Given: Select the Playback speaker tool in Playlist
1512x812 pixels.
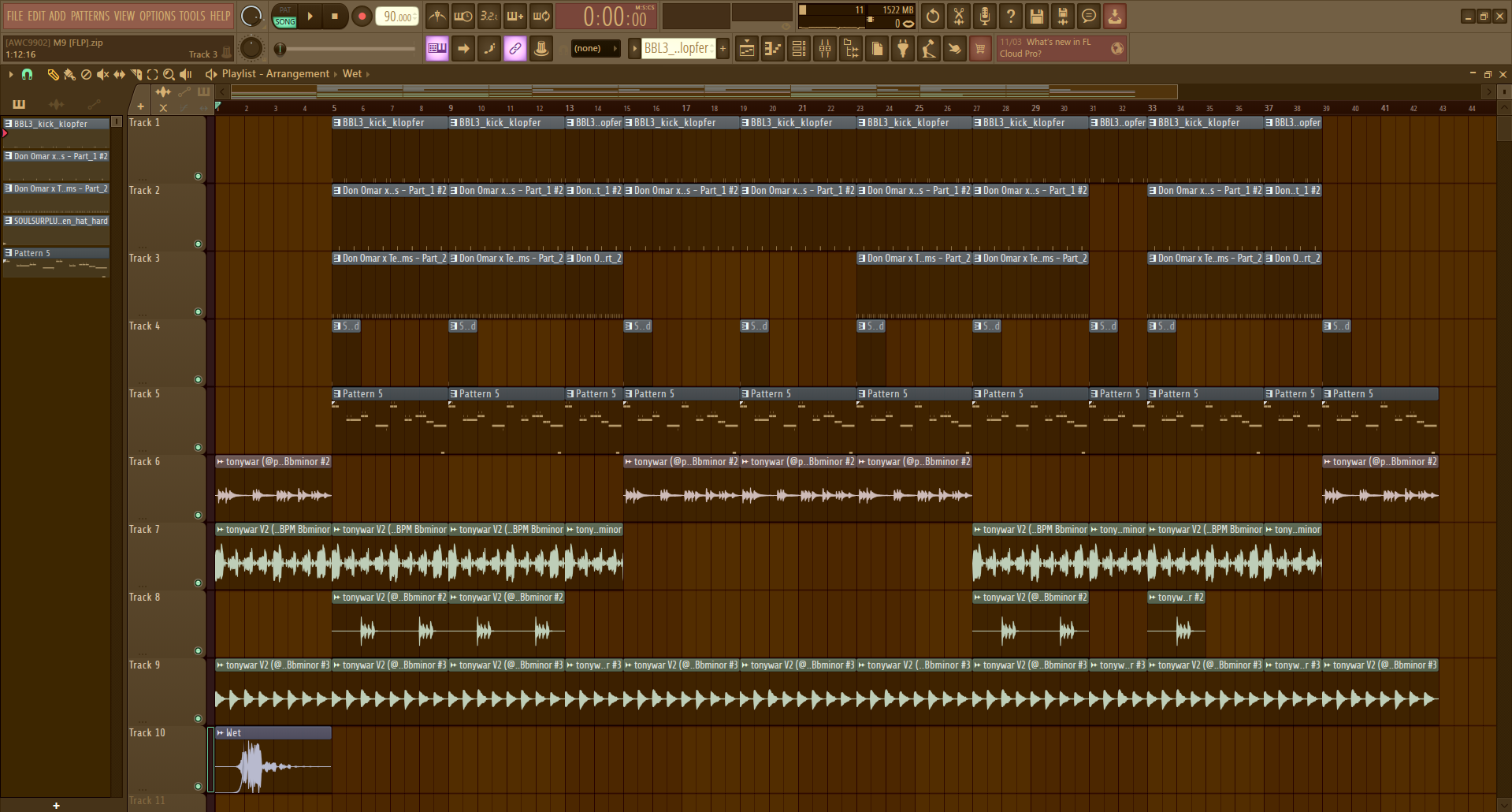Looking at the screenshot, I should click(186, 74).
